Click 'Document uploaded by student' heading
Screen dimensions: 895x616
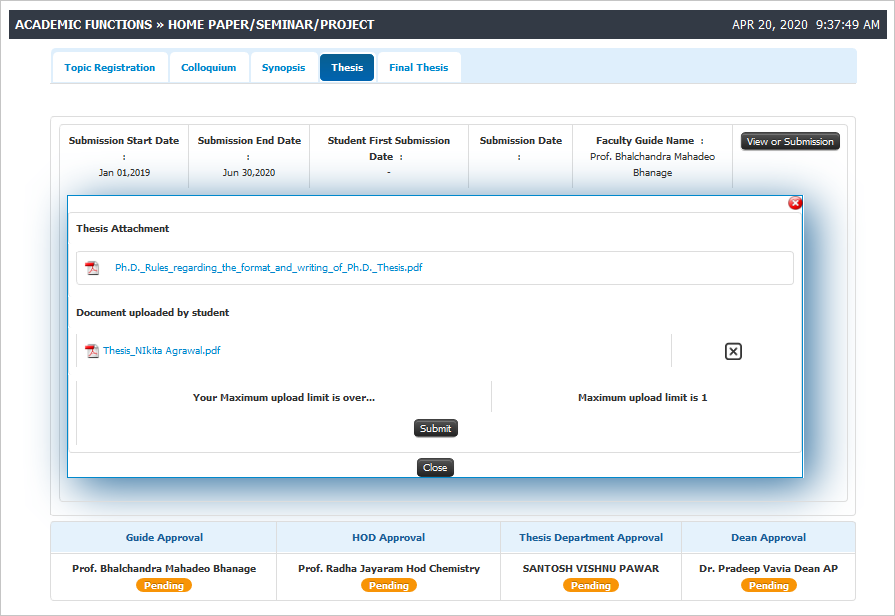click(x=152, y=313)
